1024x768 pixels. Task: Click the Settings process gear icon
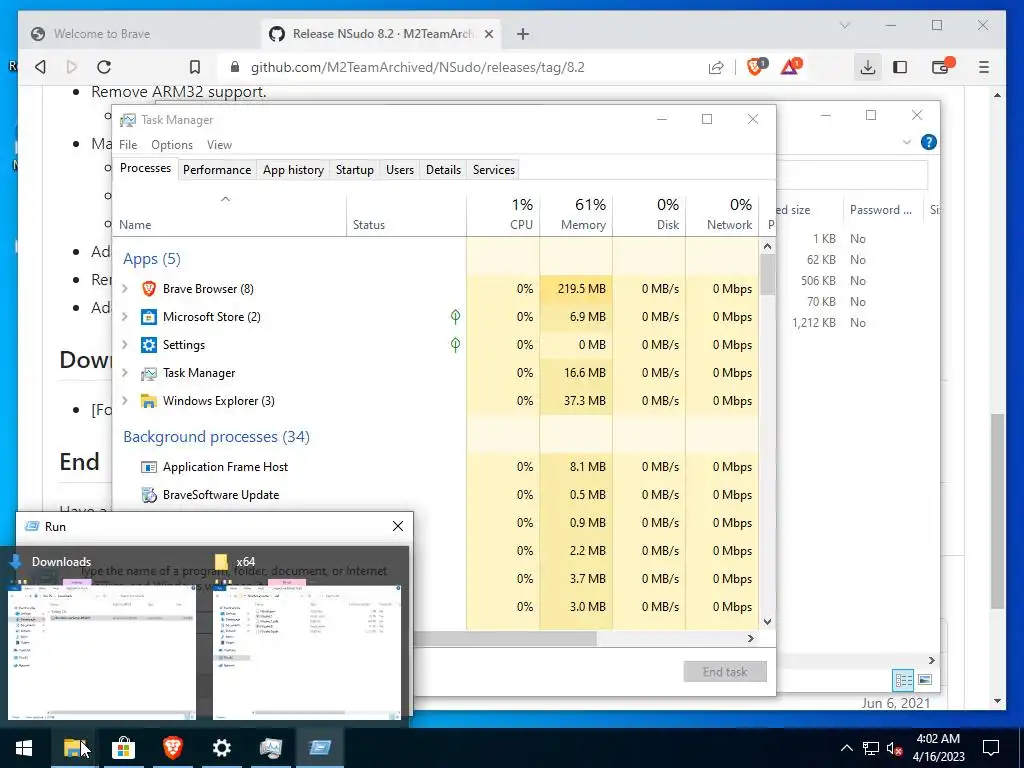pyautogui.click(x=149, y=345)
